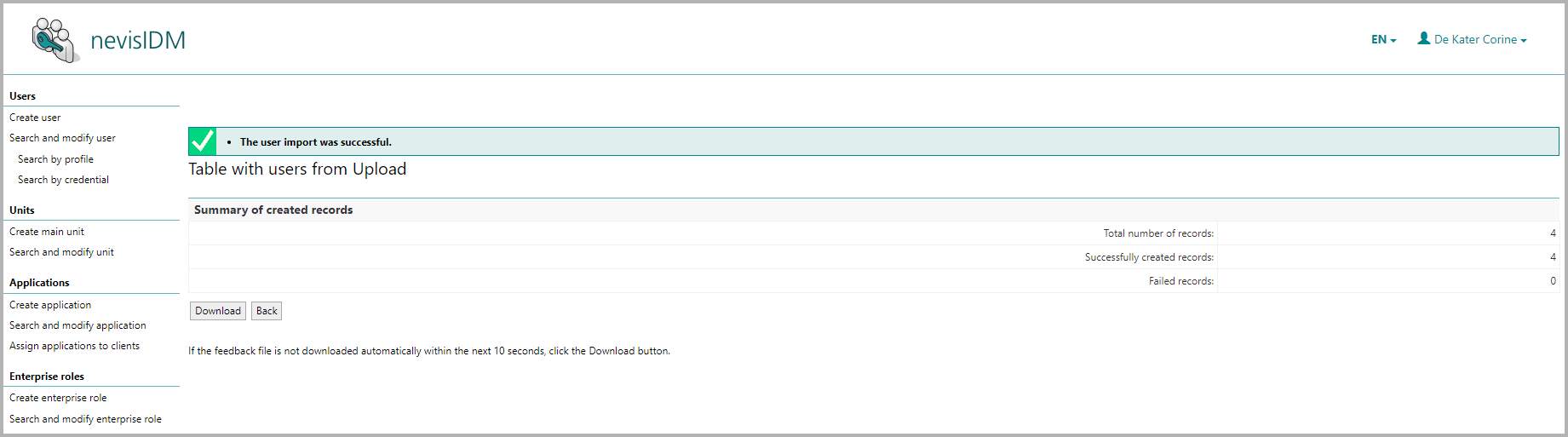Select Search by credential link

63,180
